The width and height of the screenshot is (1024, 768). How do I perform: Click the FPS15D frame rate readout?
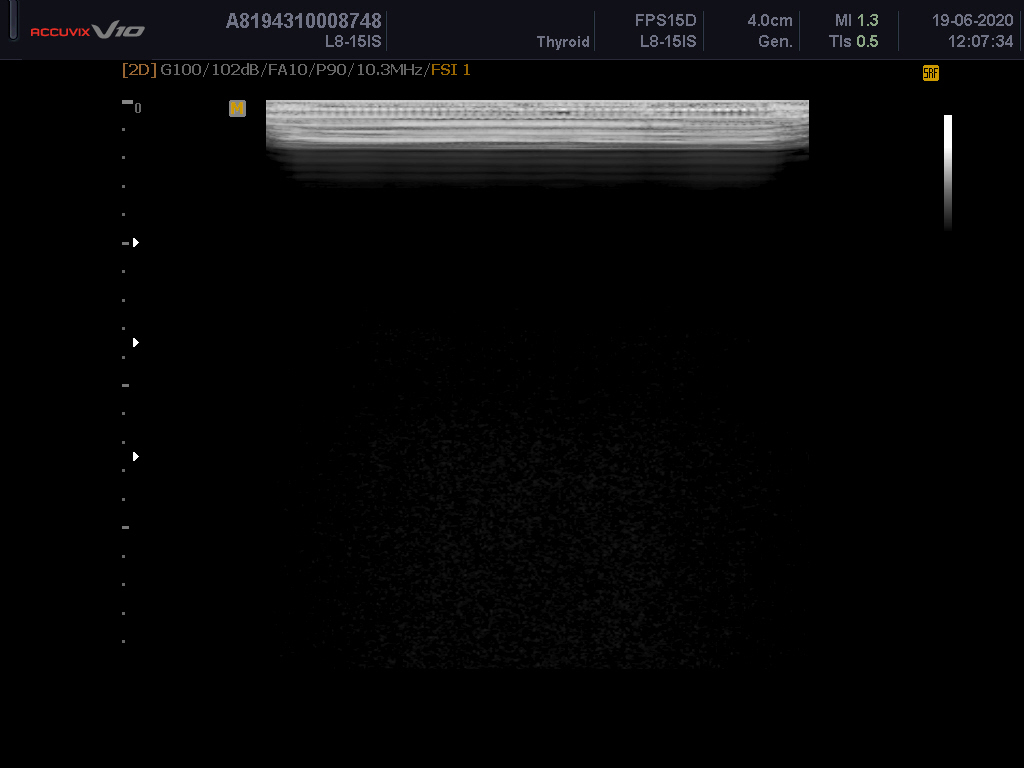tap(665, 21)
